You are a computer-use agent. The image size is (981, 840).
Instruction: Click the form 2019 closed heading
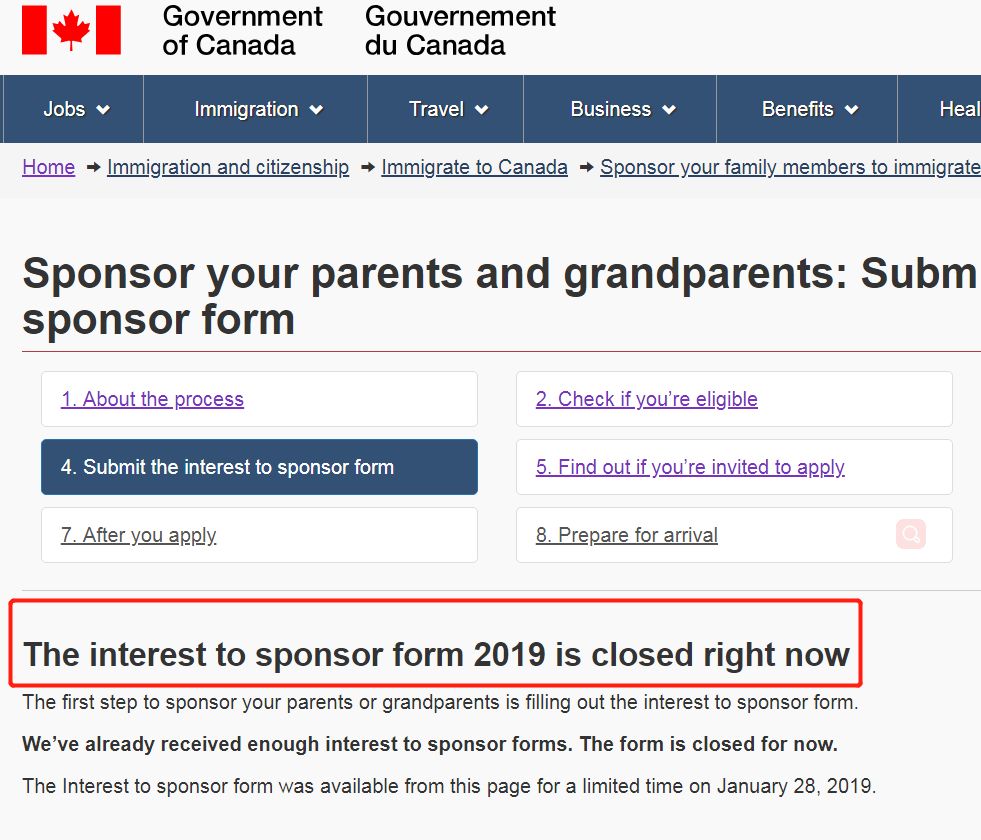[436, 655]
